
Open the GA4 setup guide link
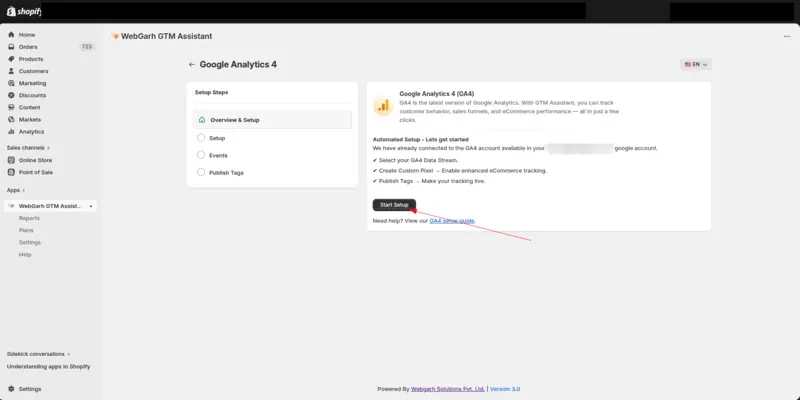(x=452, y=221)
